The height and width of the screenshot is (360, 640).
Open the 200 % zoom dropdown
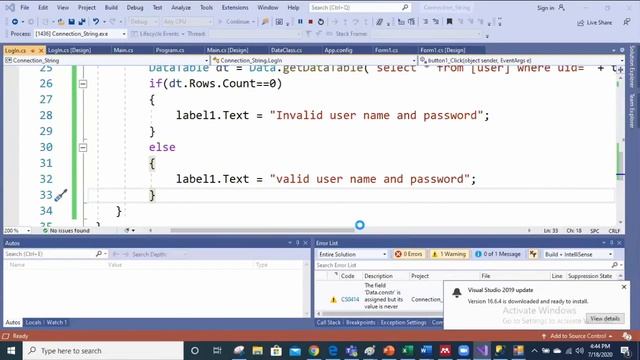pos(17,231)
